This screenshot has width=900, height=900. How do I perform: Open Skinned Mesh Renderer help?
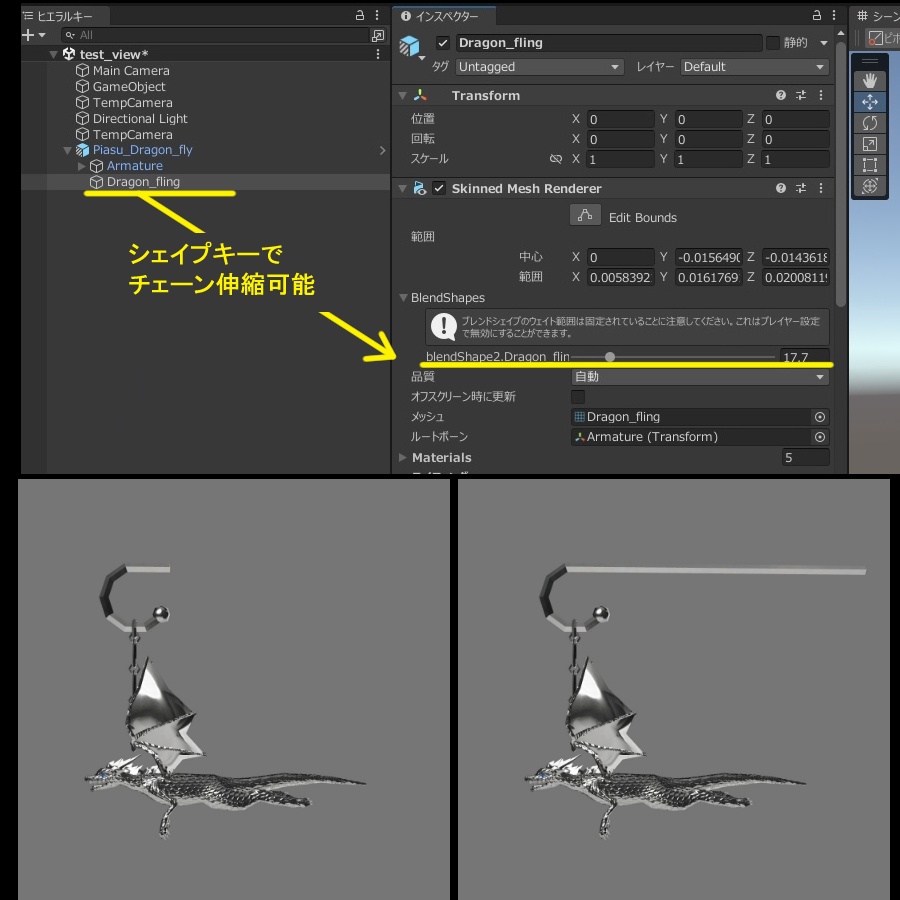781,188
